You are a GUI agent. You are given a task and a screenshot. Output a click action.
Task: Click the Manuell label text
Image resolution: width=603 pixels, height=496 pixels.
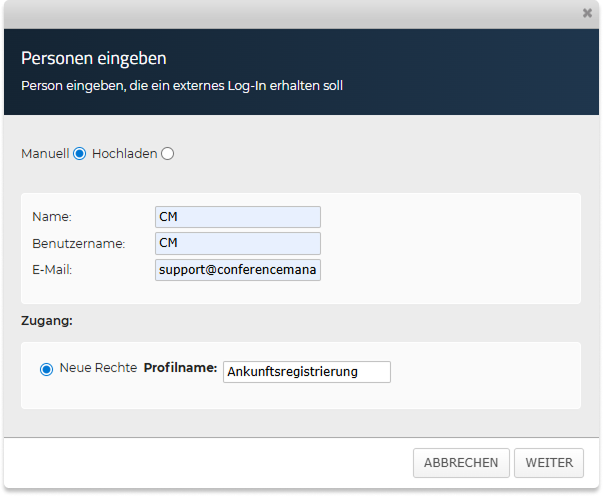click(45, 154)
